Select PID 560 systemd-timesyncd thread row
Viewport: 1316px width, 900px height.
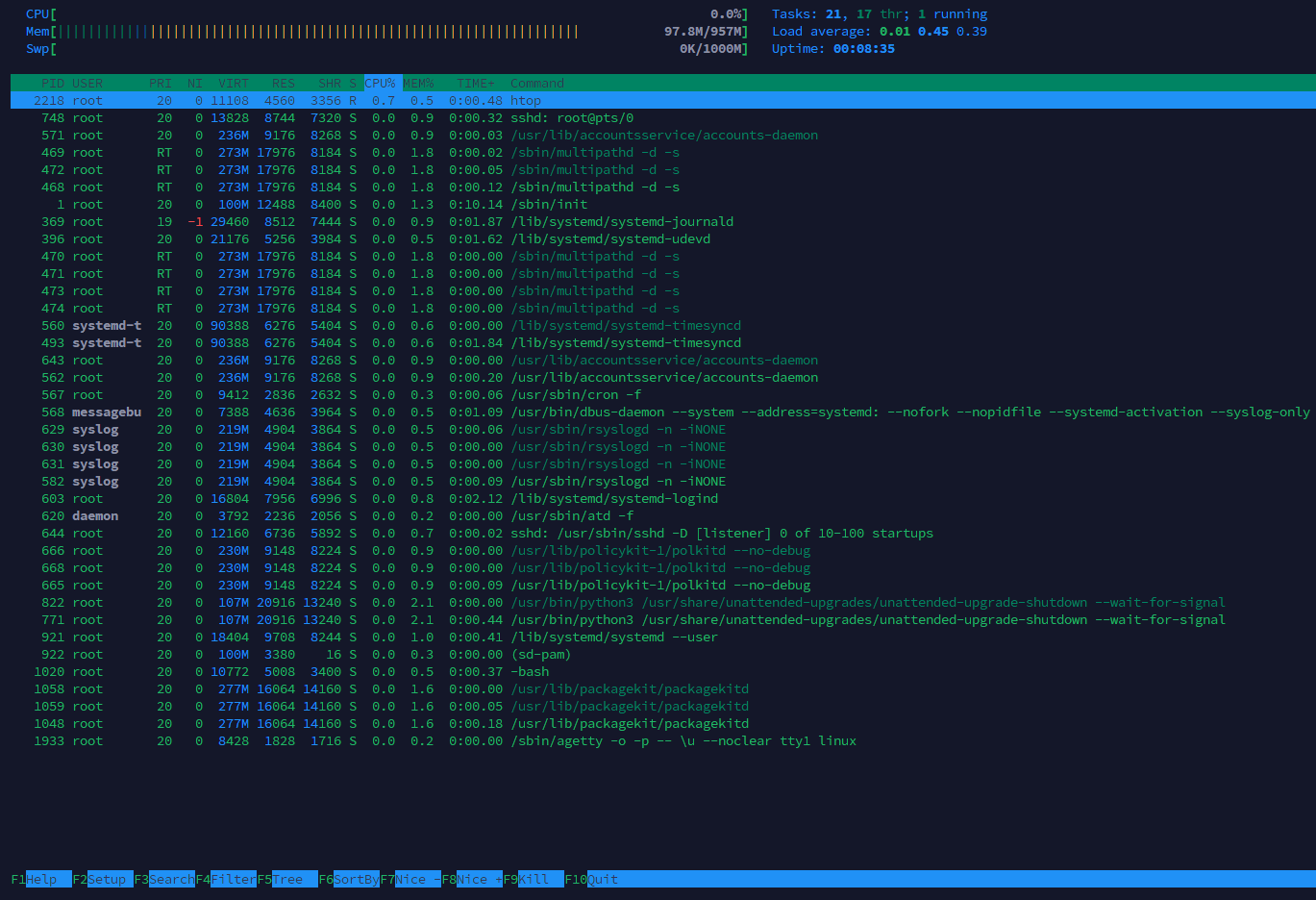click(662, 325)
